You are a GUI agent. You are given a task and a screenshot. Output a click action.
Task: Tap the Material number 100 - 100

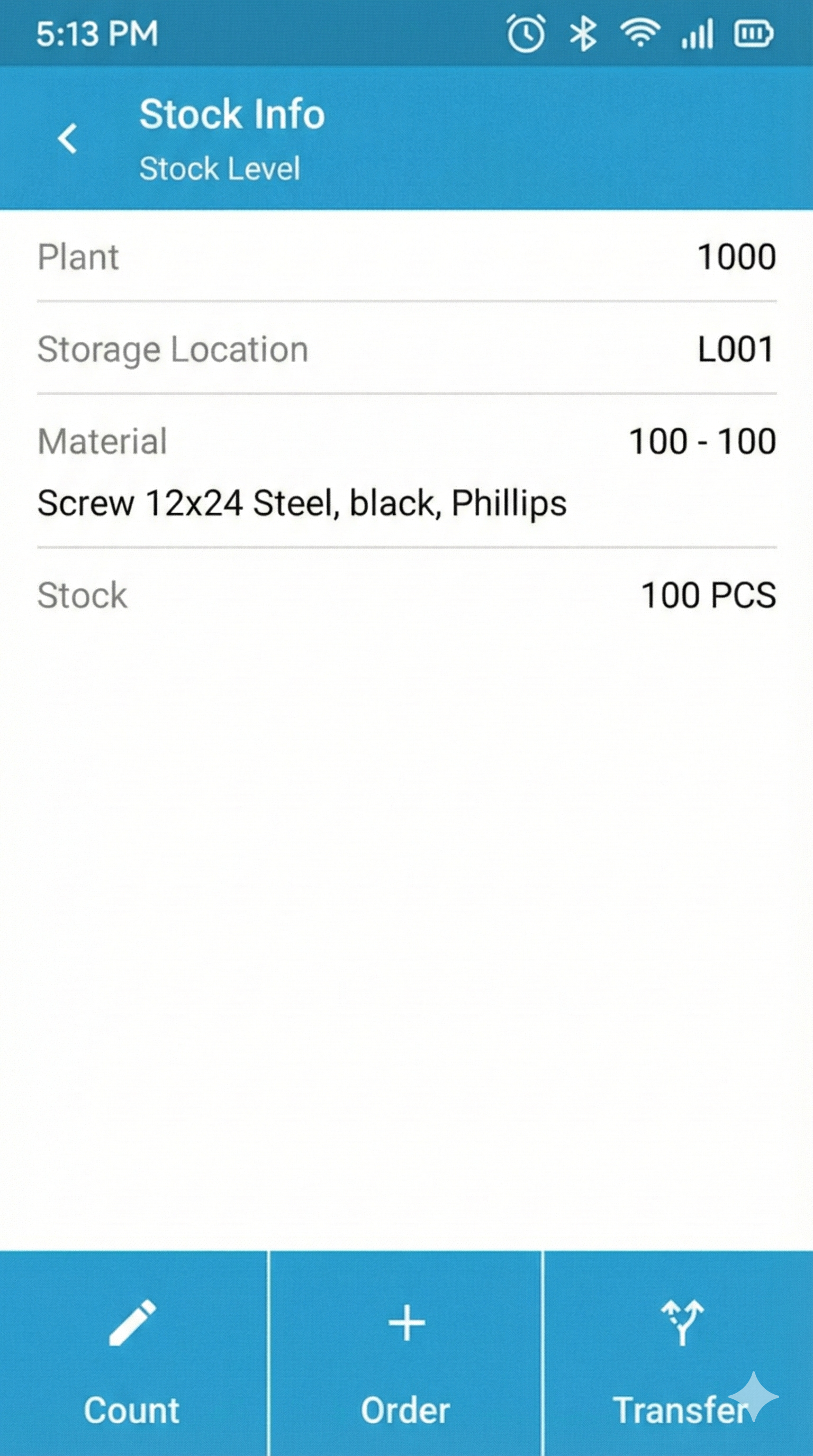pyautogui.click(x=702, y=441)
